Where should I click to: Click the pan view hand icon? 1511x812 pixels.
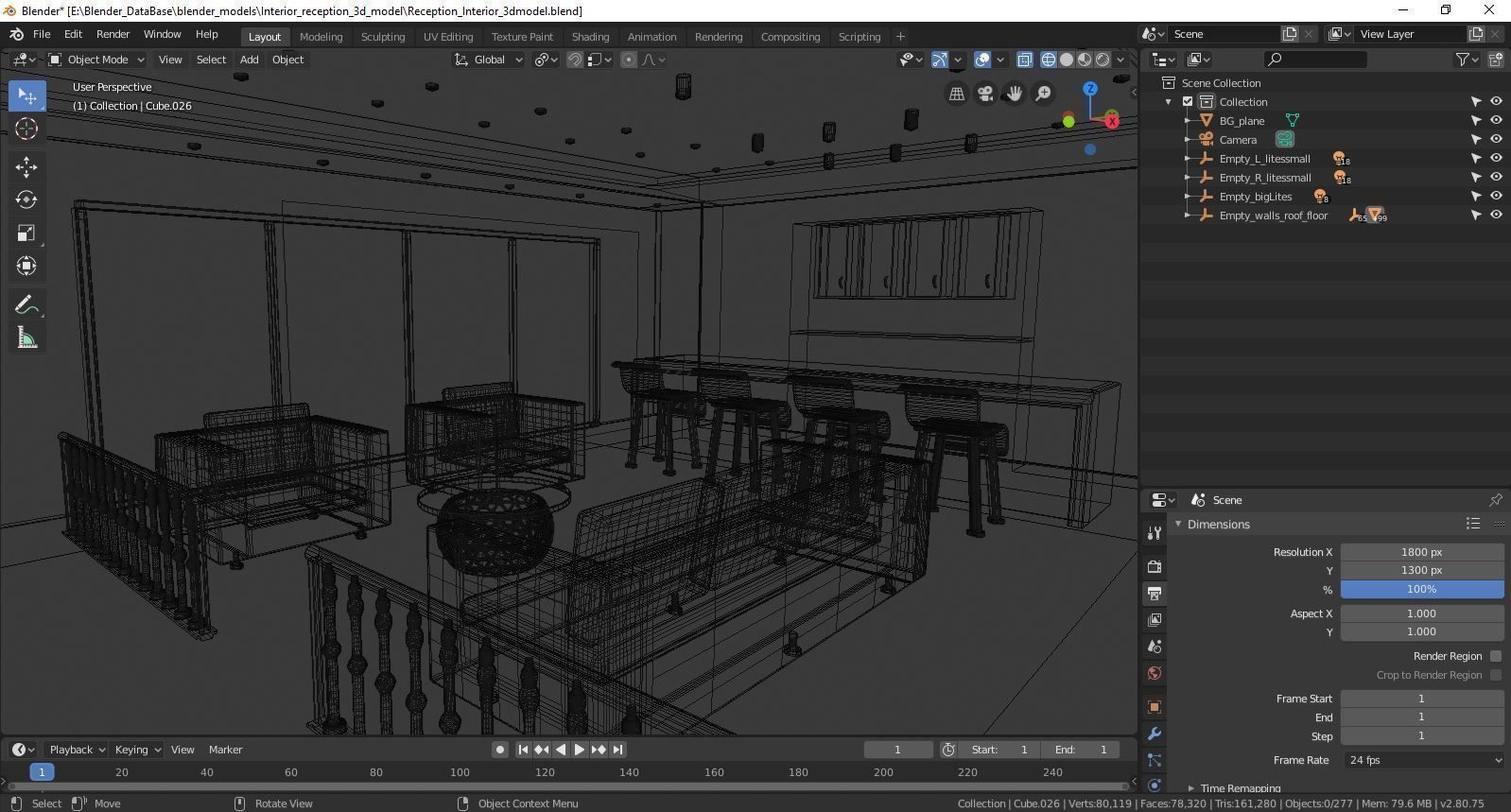[x=1014, y=94]
